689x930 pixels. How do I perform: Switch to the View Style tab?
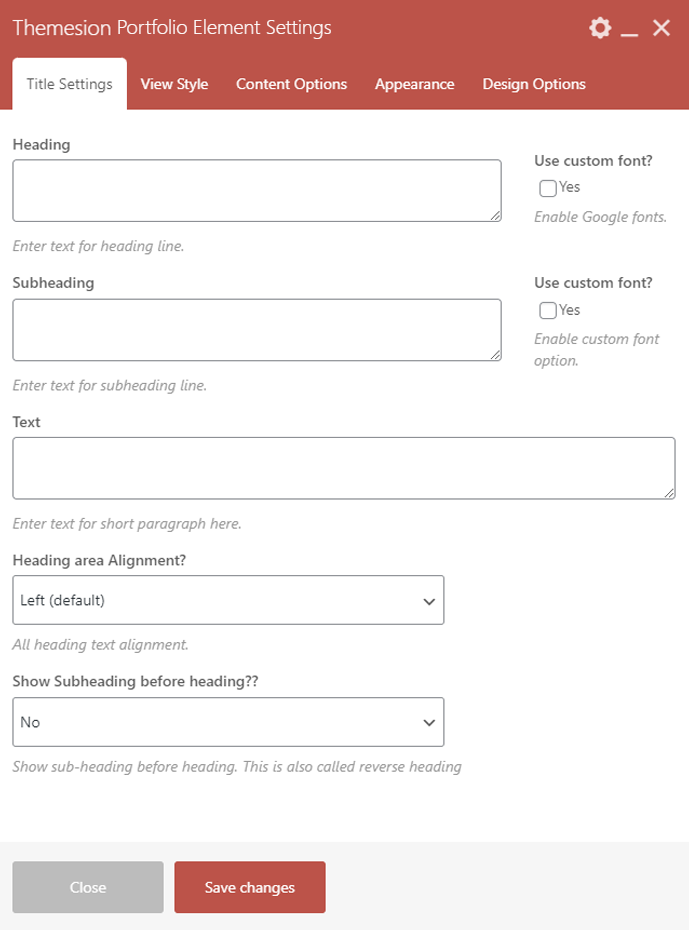click(174, 84)
